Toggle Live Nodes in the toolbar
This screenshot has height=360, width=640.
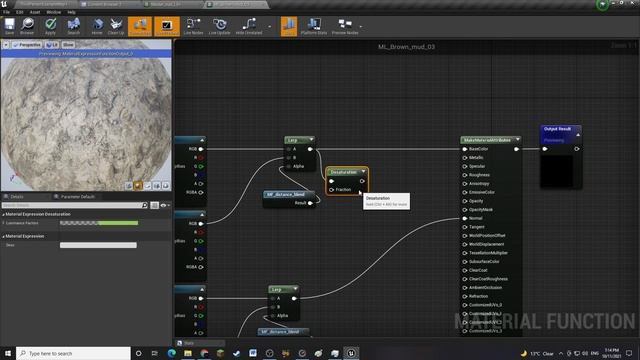193,26
